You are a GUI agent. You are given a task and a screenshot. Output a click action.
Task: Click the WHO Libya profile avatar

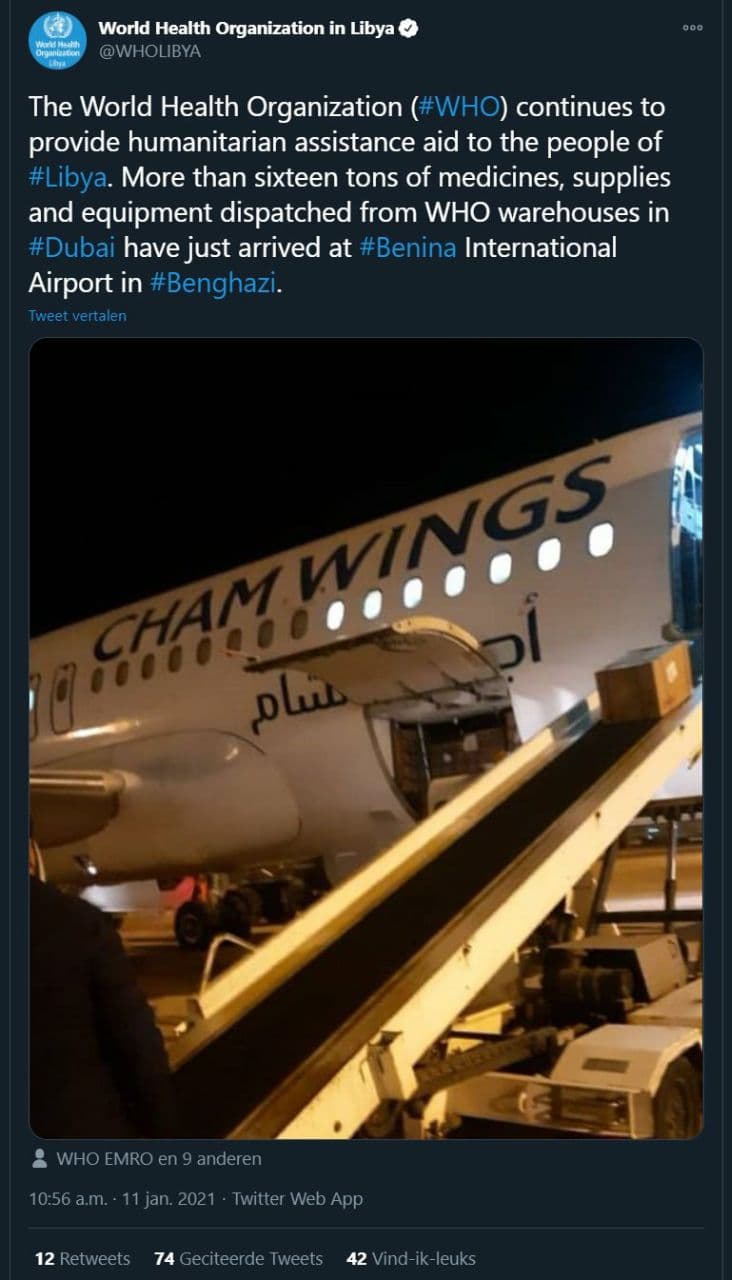pos(58,40)
